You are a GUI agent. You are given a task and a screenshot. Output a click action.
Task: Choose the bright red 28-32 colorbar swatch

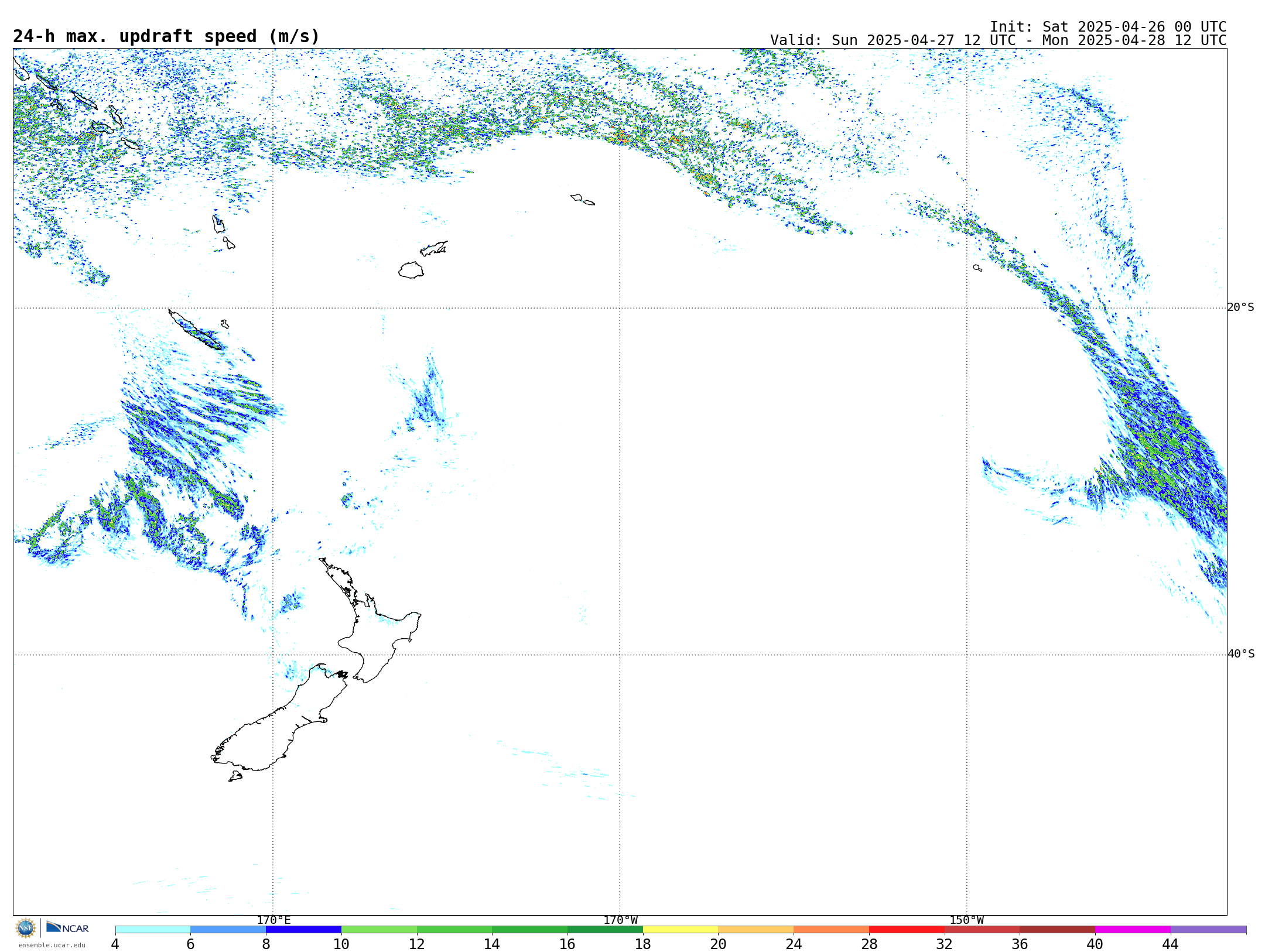coord(906,930)
